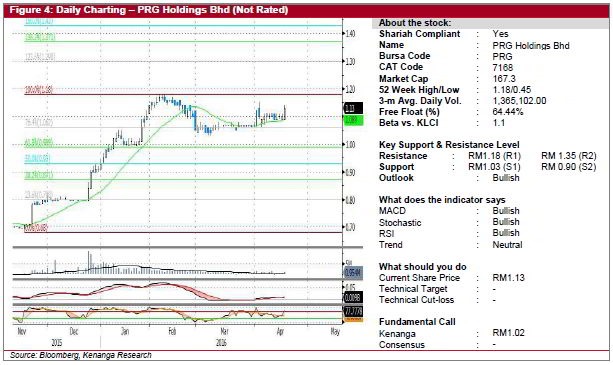Click the 0.70 price axis label
The width and height of the screenshot is (613, 365).
coord(350,227)
